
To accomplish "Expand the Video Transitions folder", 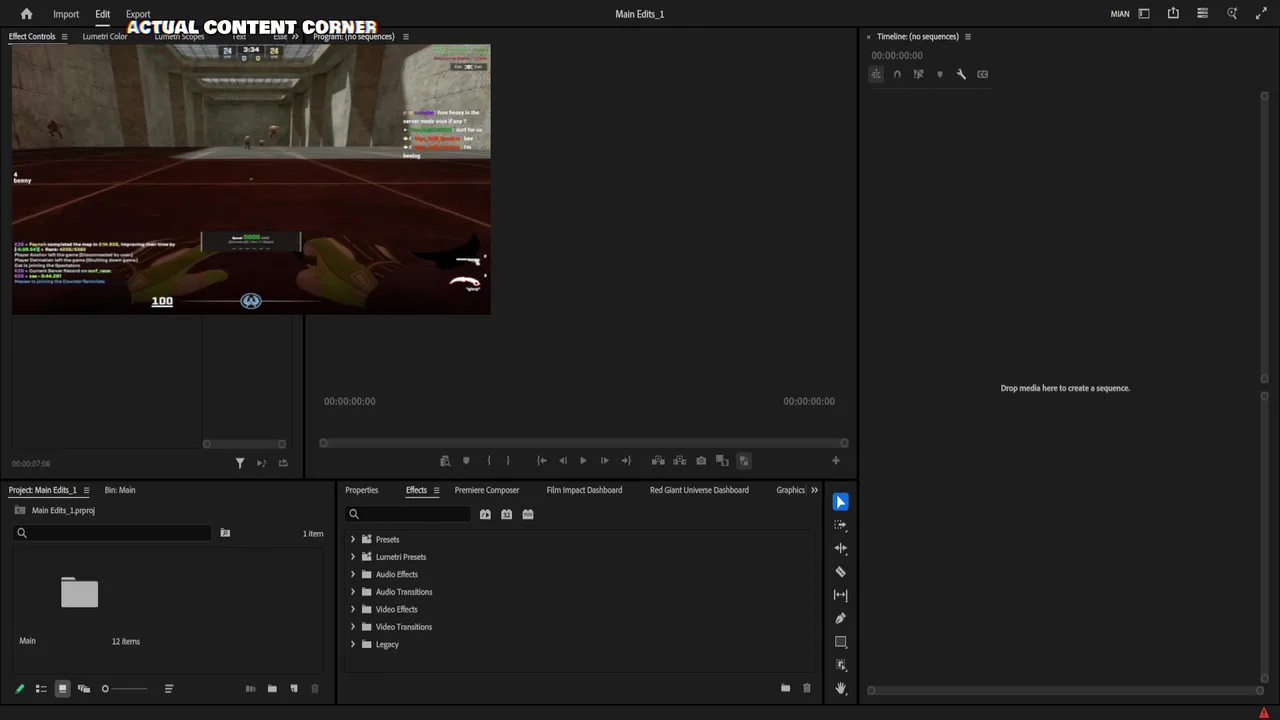I will 352,627.
